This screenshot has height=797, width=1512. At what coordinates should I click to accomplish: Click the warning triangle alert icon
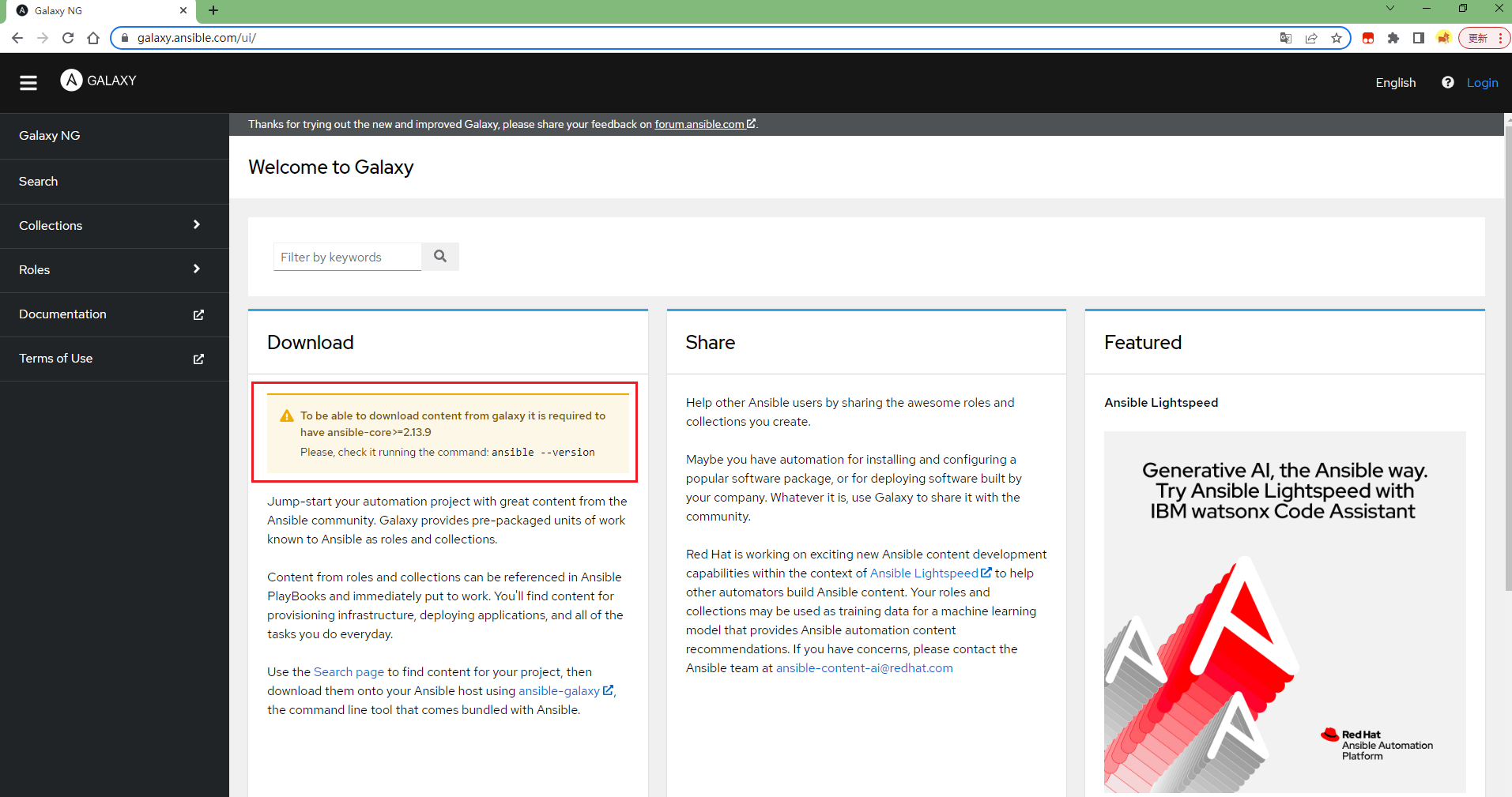pos(287,416)
